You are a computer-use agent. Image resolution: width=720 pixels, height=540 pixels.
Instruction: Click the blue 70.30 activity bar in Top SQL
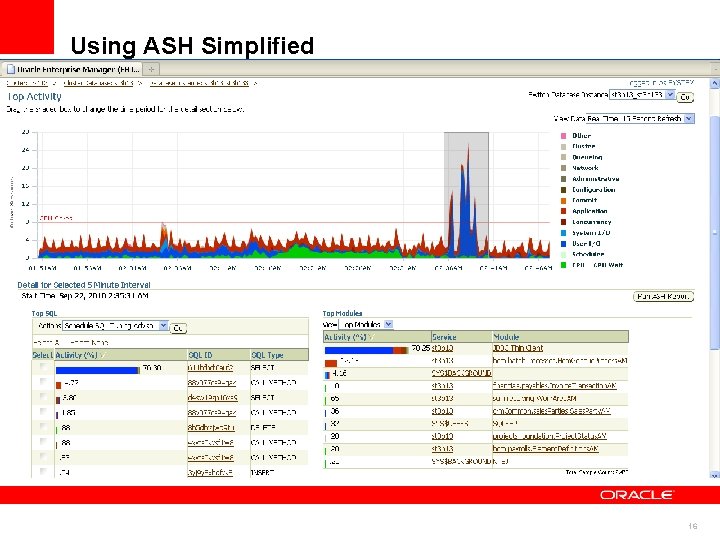(98, 370)
